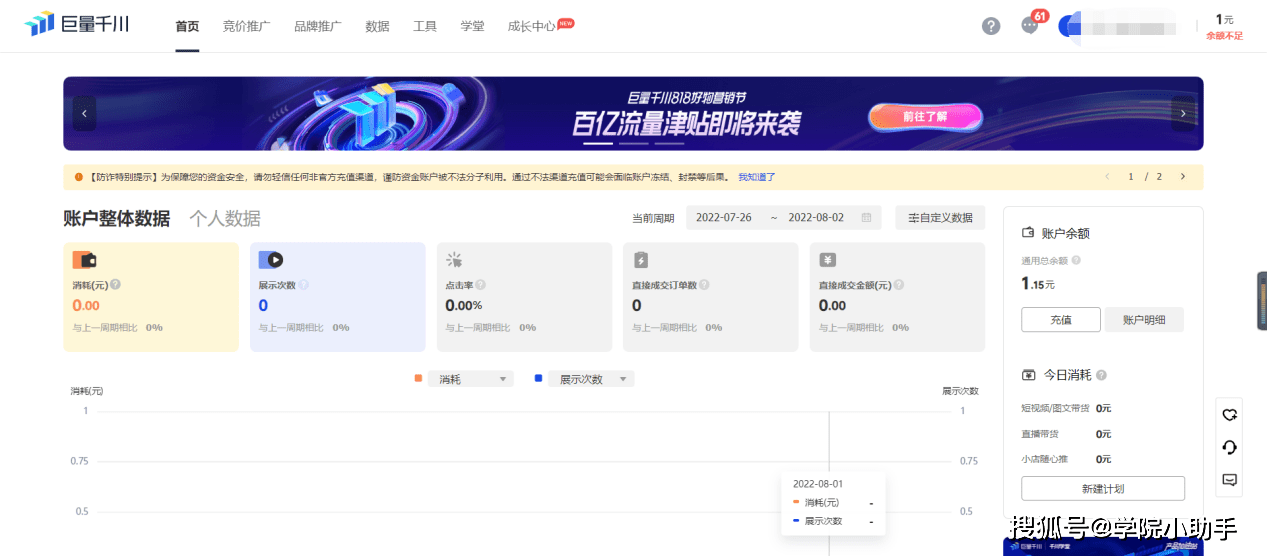1267x556 pixels.
Task: Click the 充值 button
Action: pos(1061,320)
